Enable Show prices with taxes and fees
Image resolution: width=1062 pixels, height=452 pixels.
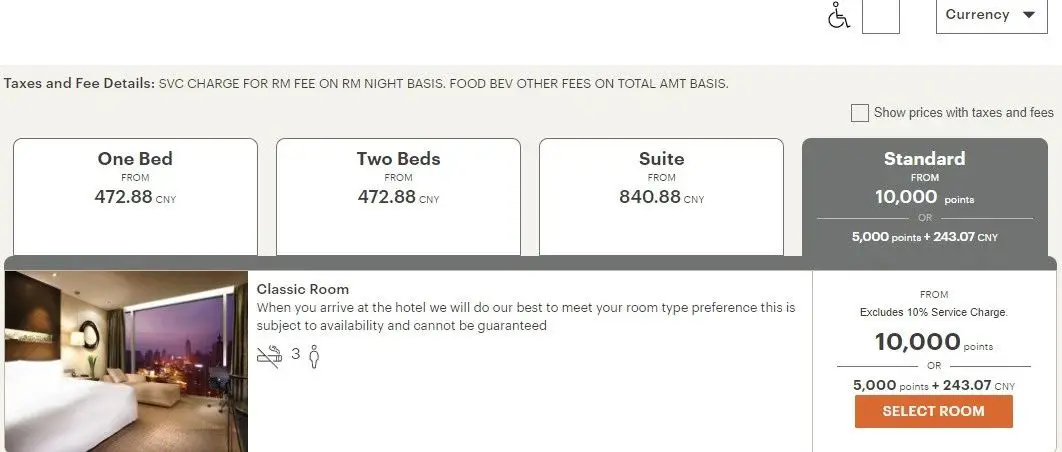860,113
